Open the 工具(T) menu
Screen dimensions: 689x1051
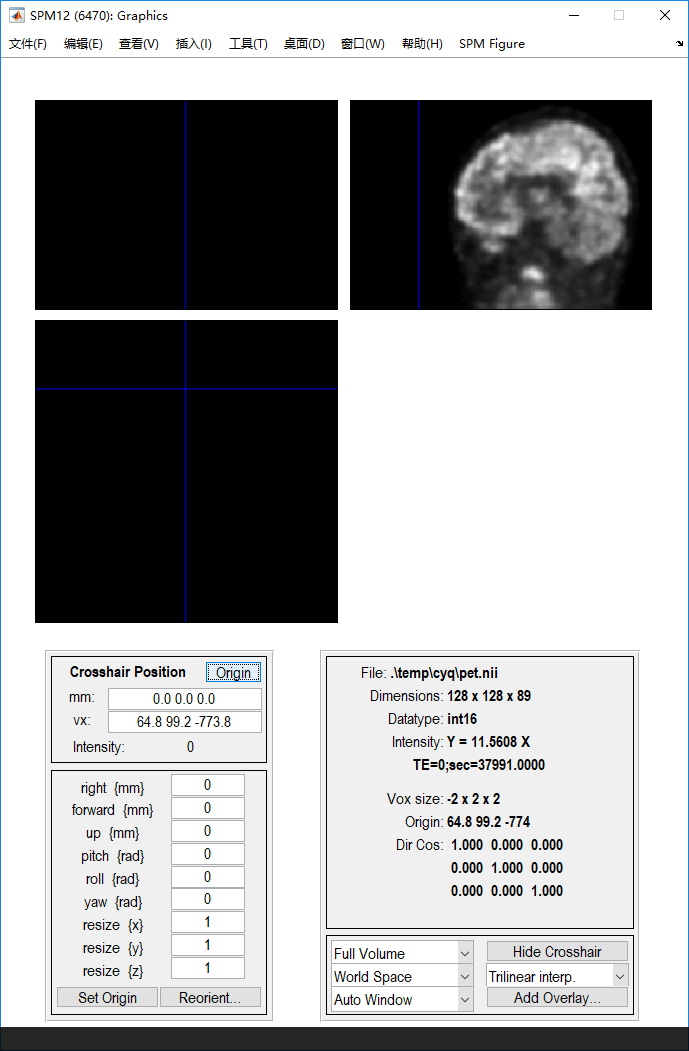coord(248,44)
